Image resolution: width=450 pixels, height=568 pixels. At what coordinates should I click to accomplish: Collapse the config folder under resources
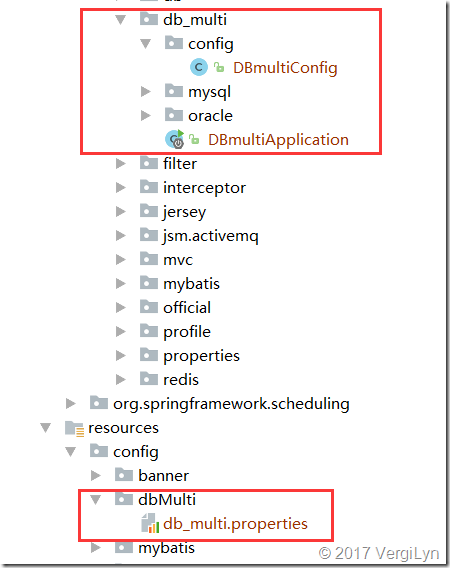coord(70,451)
